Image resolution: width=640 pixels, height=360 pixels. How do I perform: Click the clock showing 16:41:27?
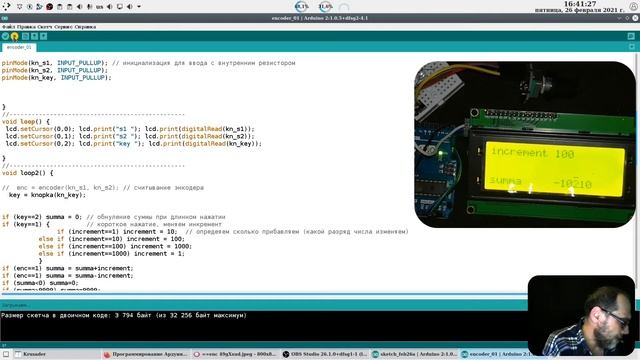(x=580, y=4)
